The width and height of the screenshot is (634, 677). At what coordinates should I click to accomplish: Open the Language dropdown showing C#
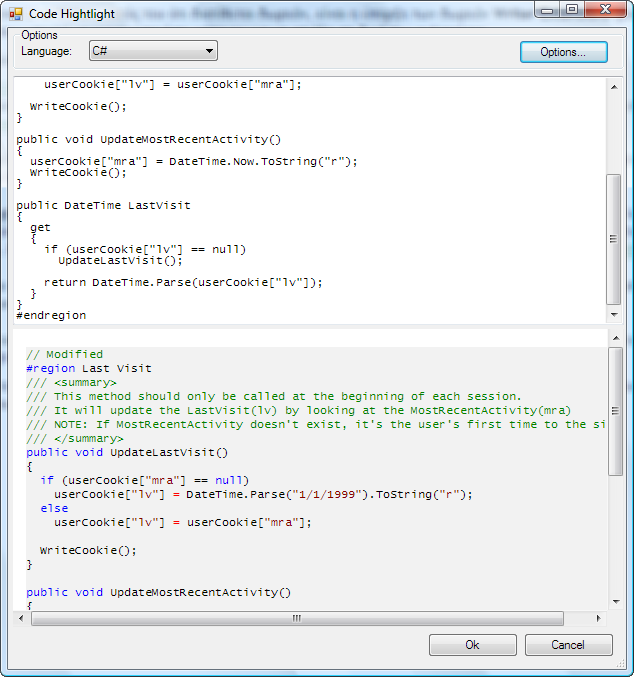click(153, 51)
